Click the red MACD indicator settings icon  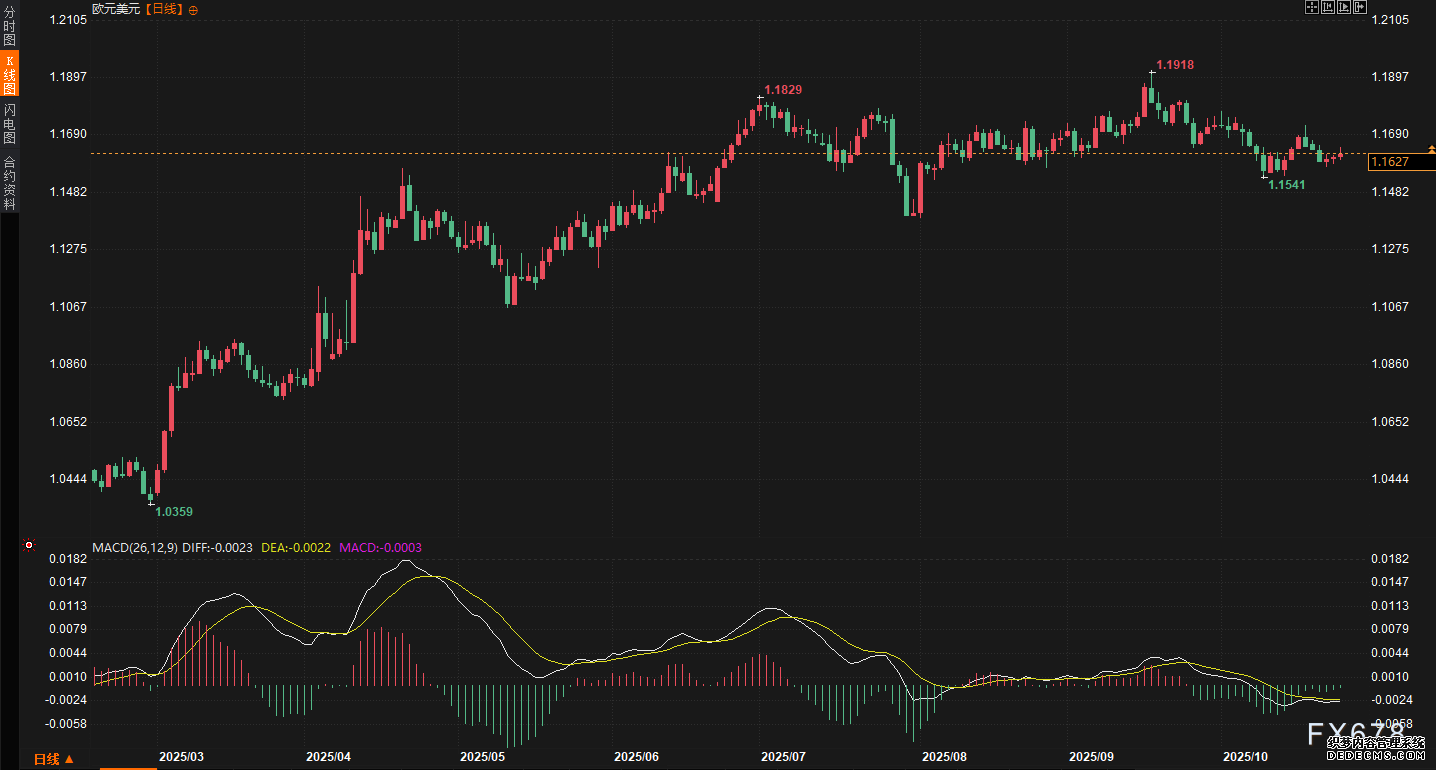click(29, 546)
